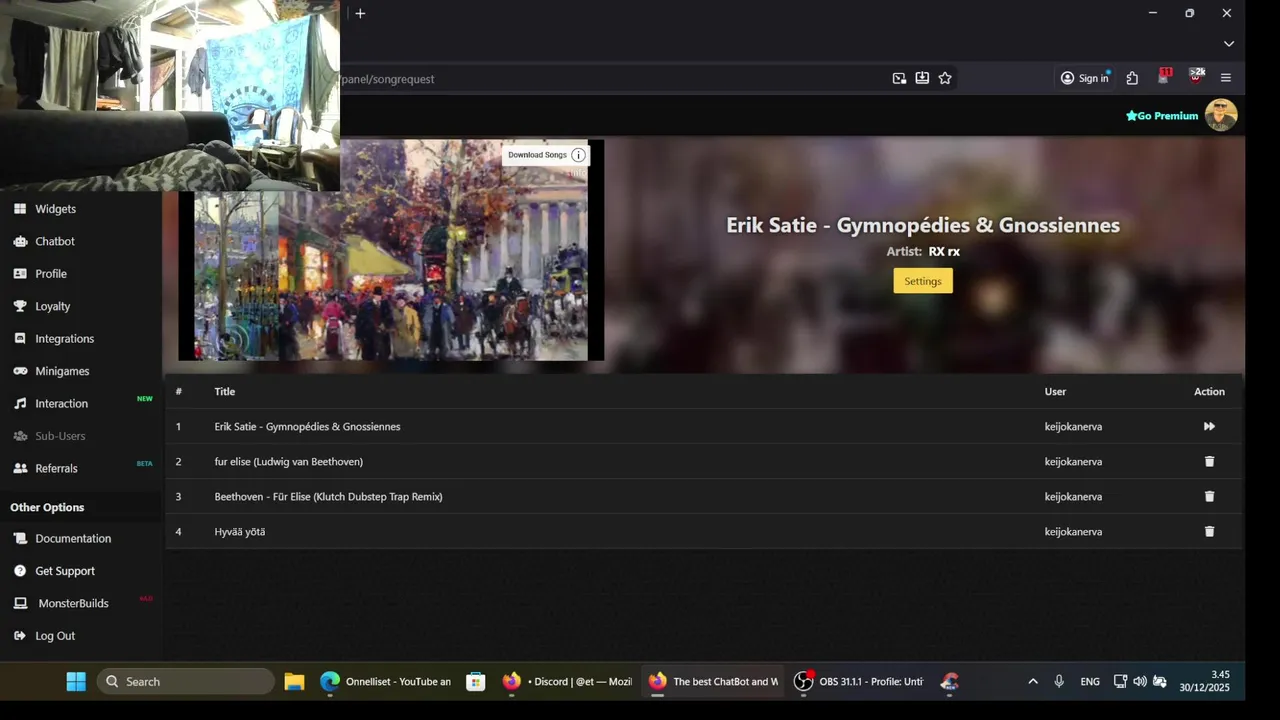
Task: Switch to the Firefox Discord window
Action: tap(567, 681)
